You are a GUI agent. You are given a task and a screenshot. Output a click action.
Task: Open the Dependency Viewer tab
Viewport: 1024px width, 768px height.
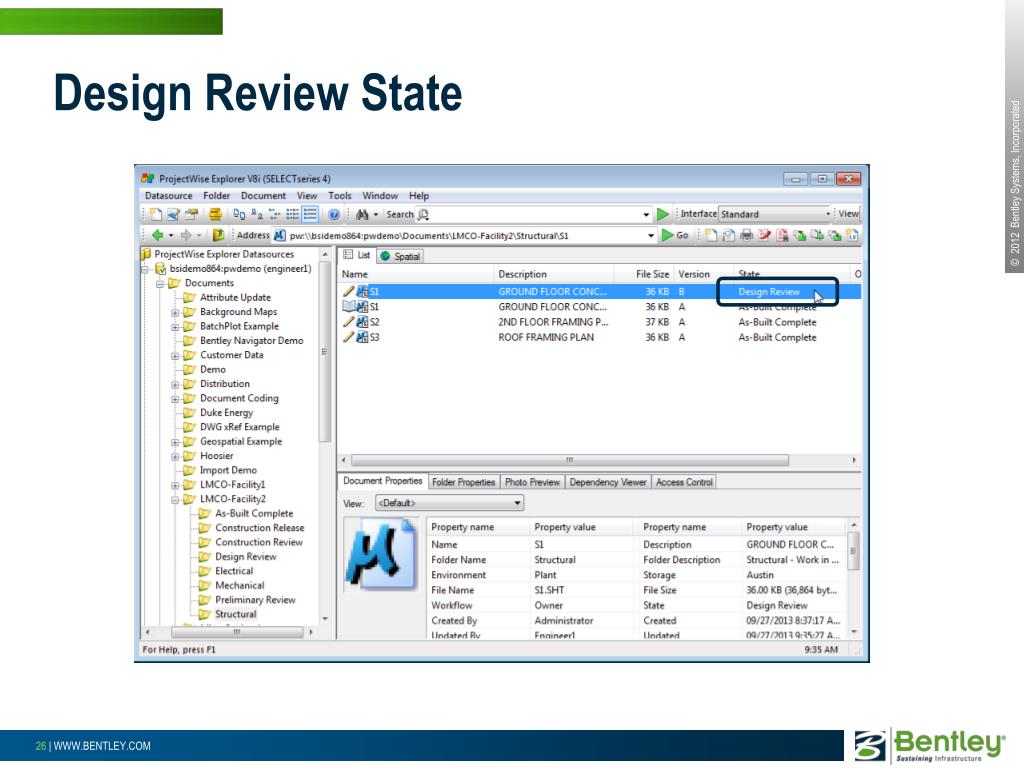pos(607,482)
